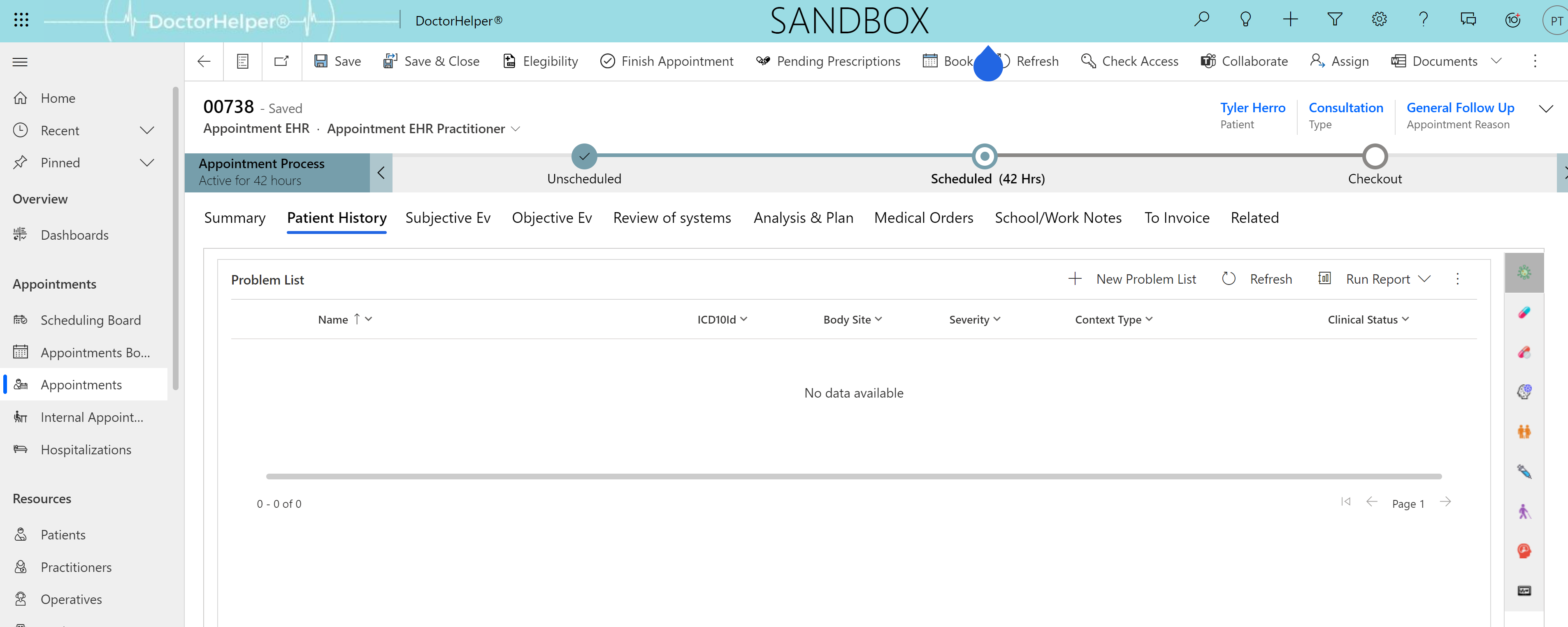The image size is (1568, 627).
Task: Open General Follow Up reason link
Action: pos(1460,108)
